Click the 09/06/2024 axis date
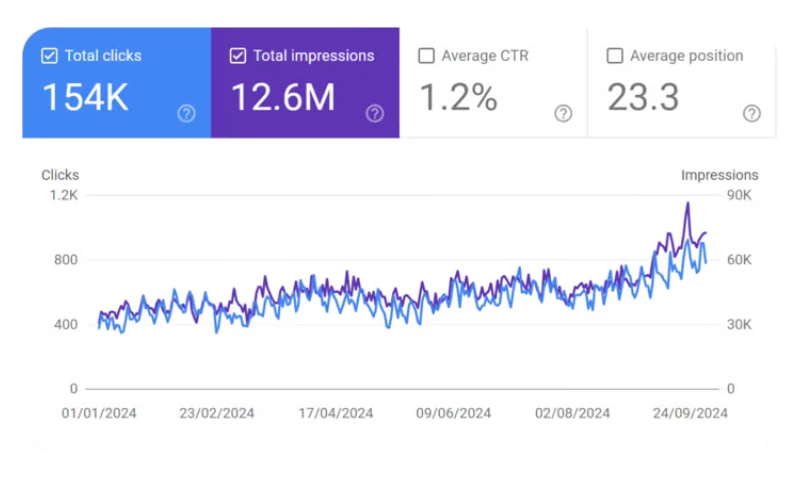800x480 pixels. 453,412
